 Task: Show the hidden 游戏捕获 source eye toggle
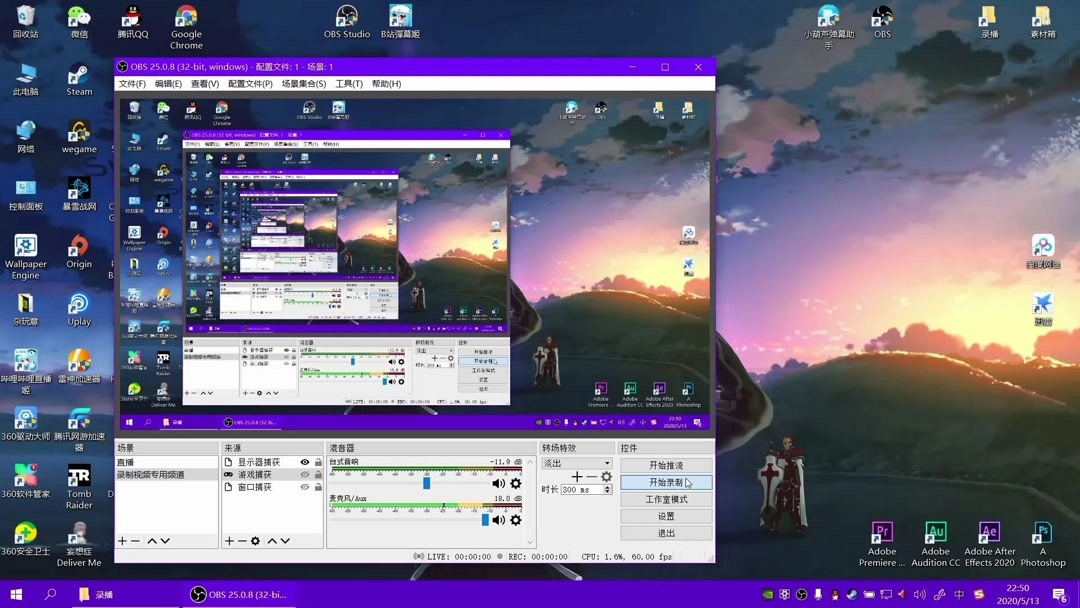[x=305, y=475]
